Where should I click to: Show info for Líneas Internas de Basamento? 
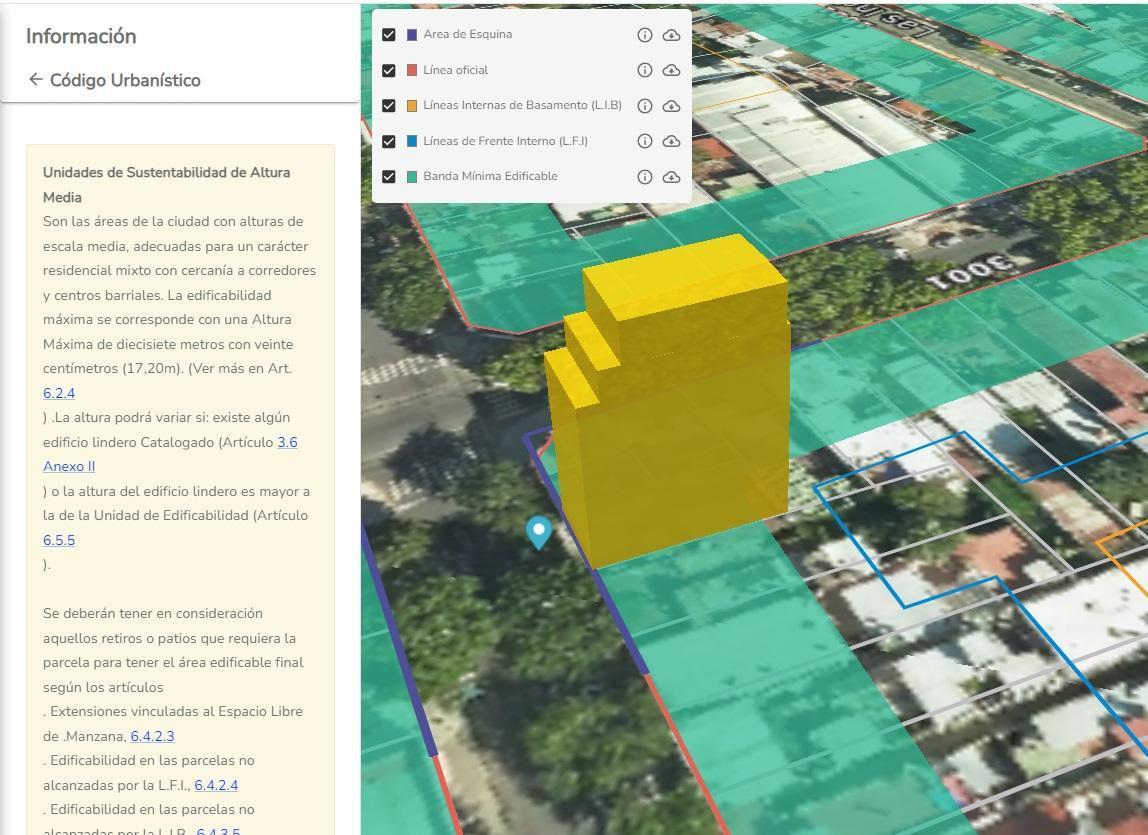click(x=644, y=105)
